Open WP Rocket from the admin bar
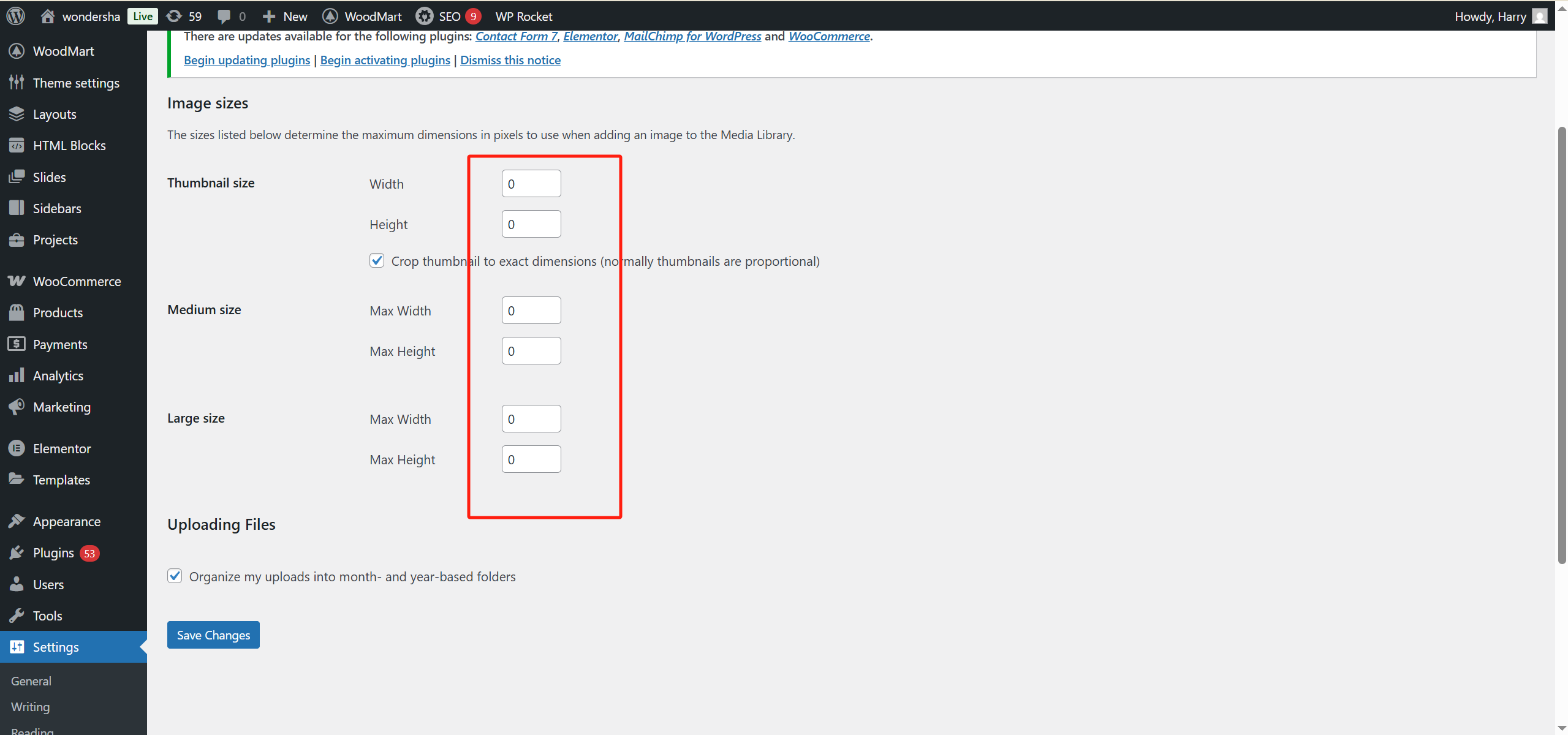Viewport: 1568px width, 735px height. (x=523, y=16)
